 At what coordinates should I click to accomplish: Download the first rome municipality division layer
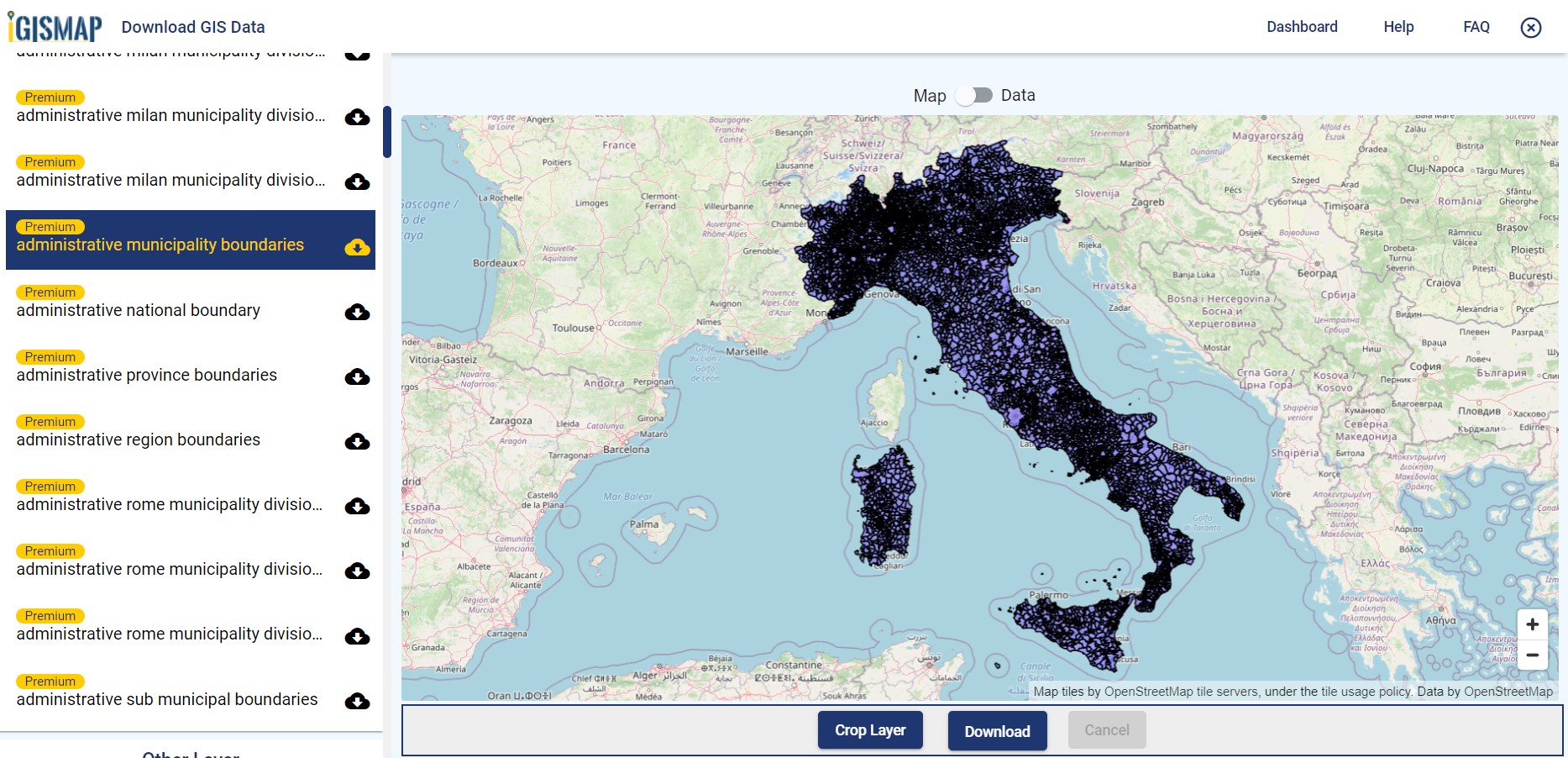(x=357, y=506)
